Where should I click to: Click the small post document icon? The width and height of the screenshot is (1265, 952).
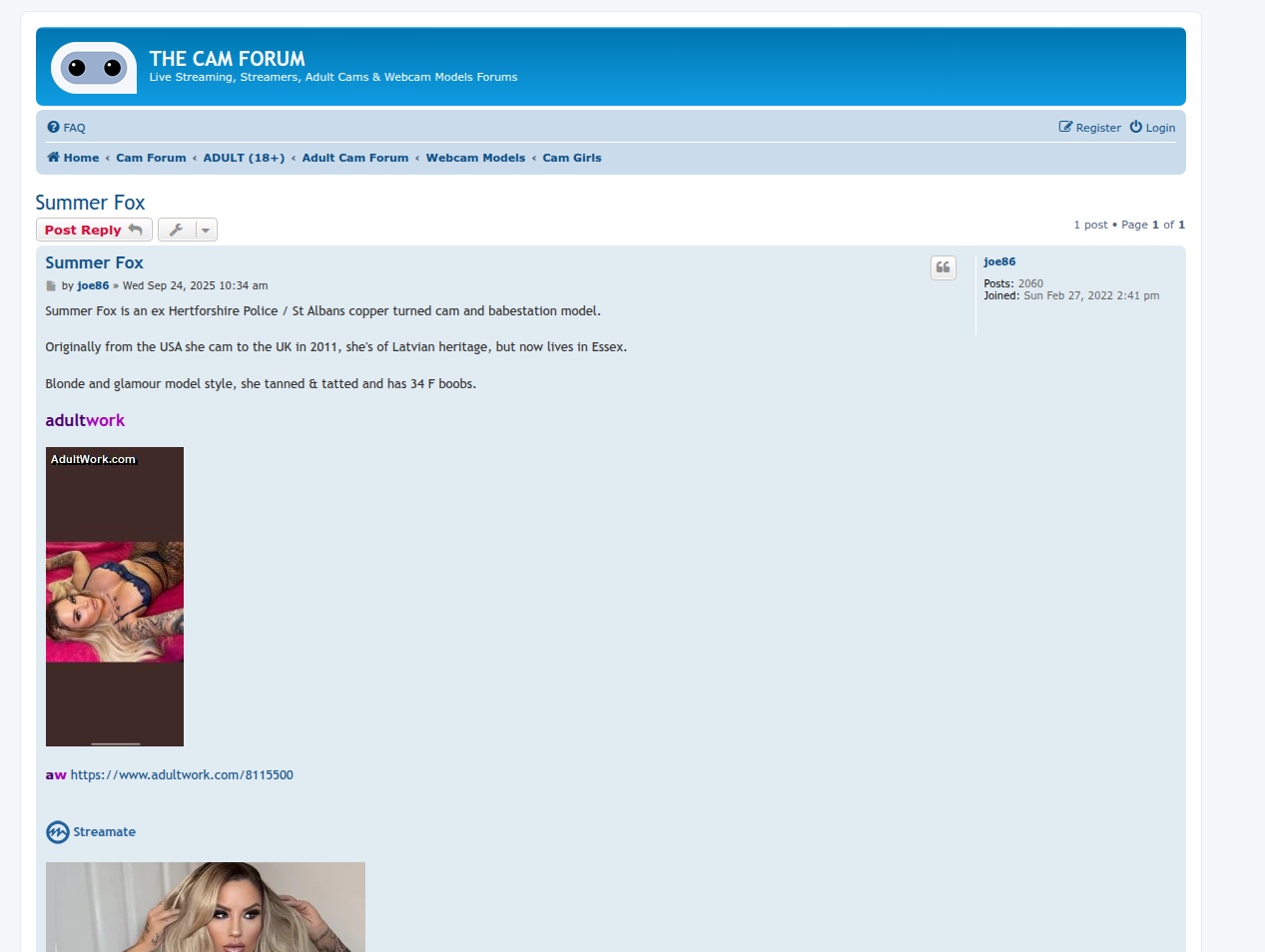click(x=51, y=286)
